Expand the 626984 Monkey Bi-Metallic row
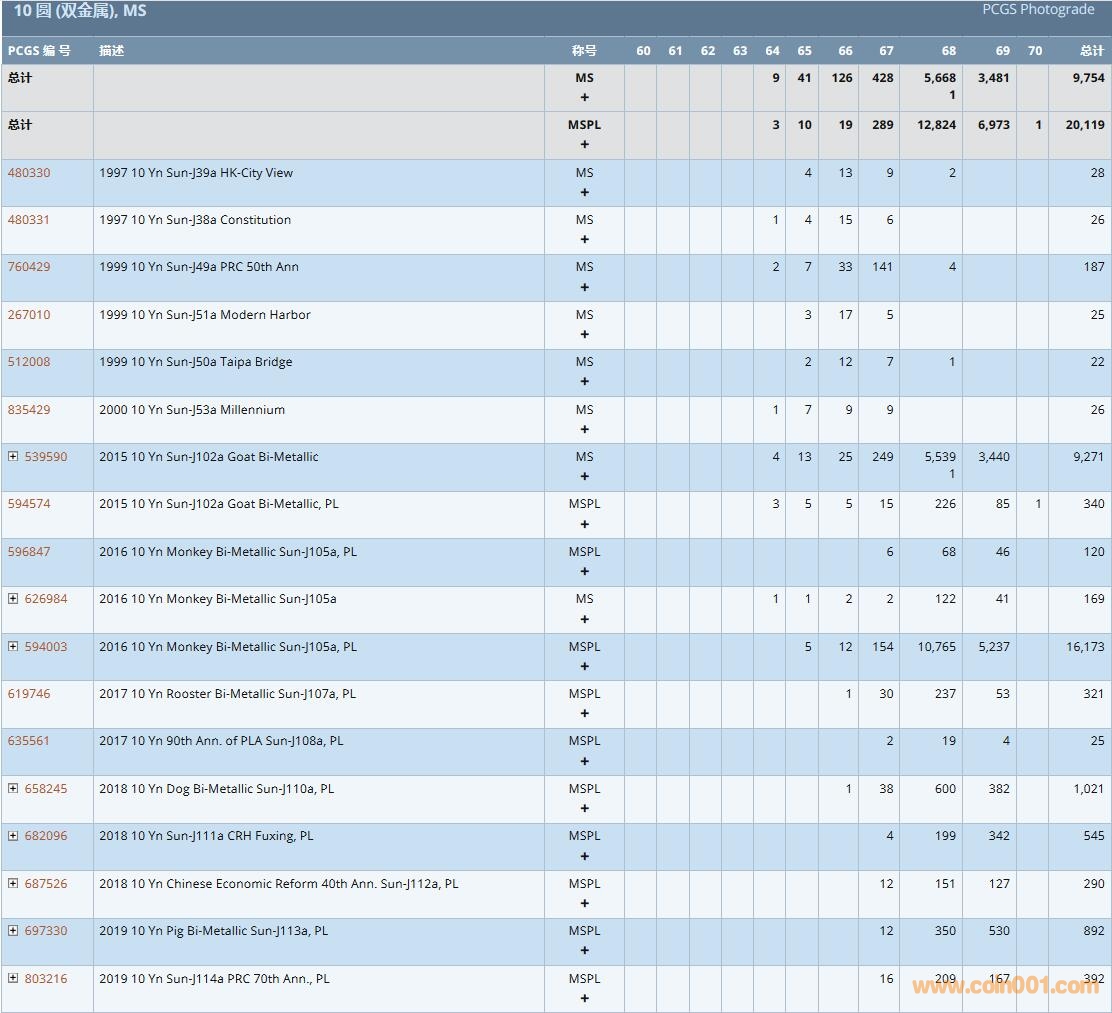Viewport: 1112px width, 1013px height. [13, 598]
